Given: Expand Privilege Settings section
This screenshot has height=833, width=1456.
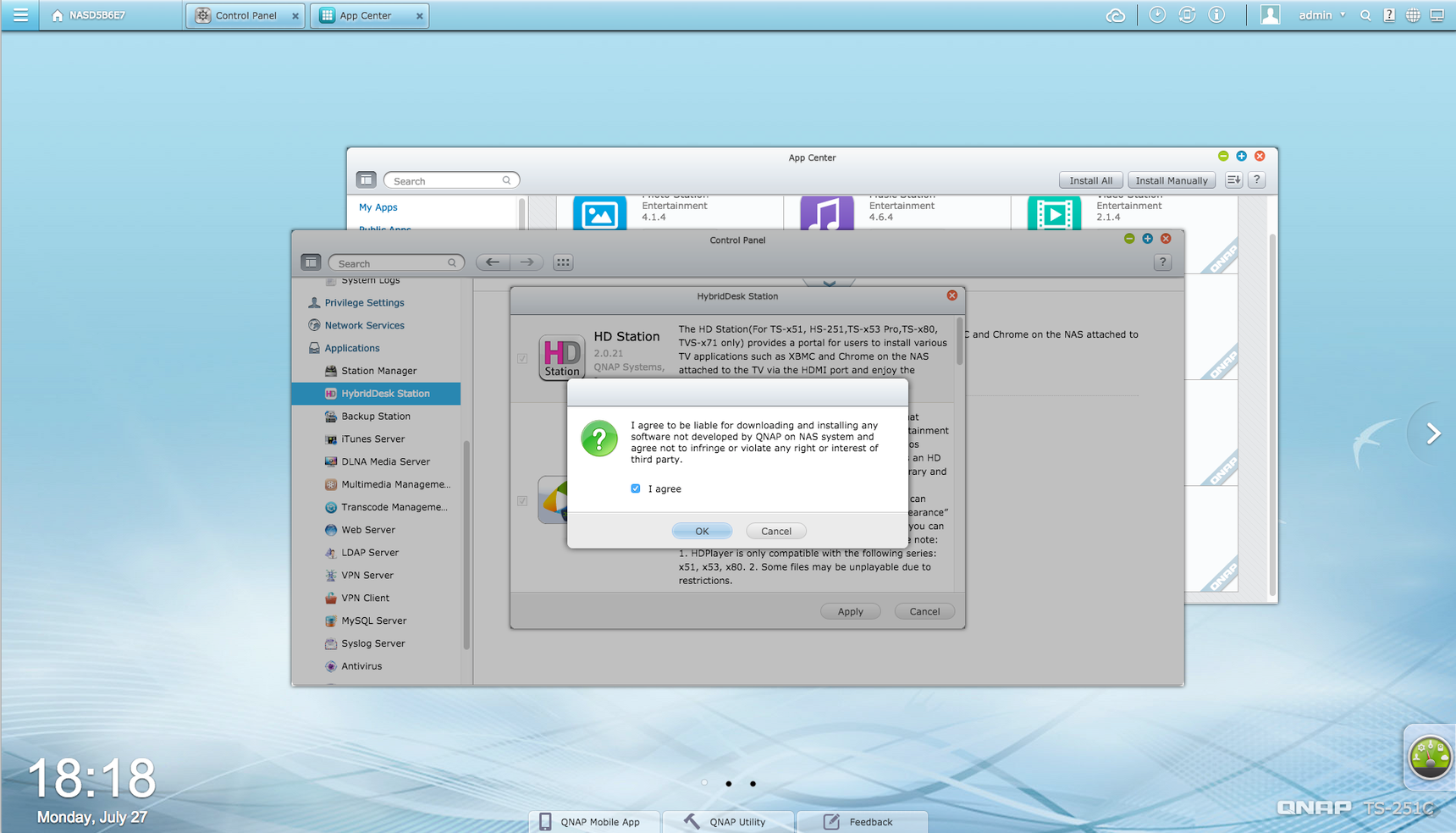Looking at the screenshot, I should click(364, 302).
